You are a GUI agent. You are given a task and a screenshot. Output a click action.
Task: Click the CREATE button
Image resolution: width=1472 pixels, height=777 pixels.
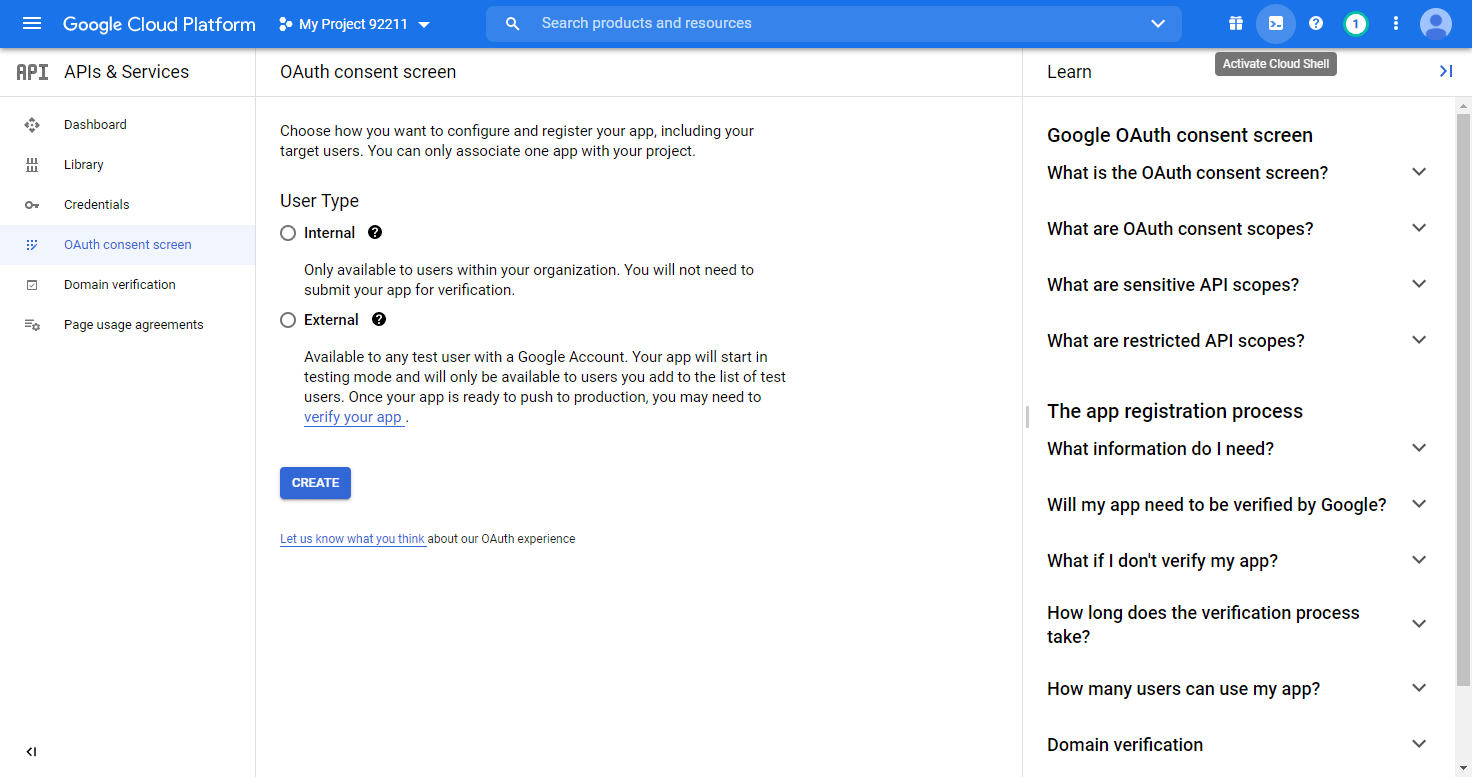coord(315,483)
